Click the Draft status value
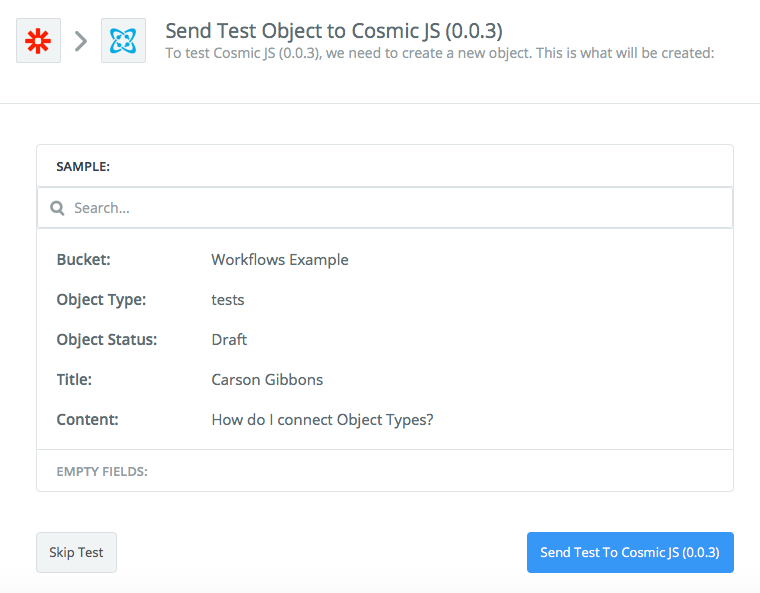Viewport: 760px width, 593px height. 229,340
